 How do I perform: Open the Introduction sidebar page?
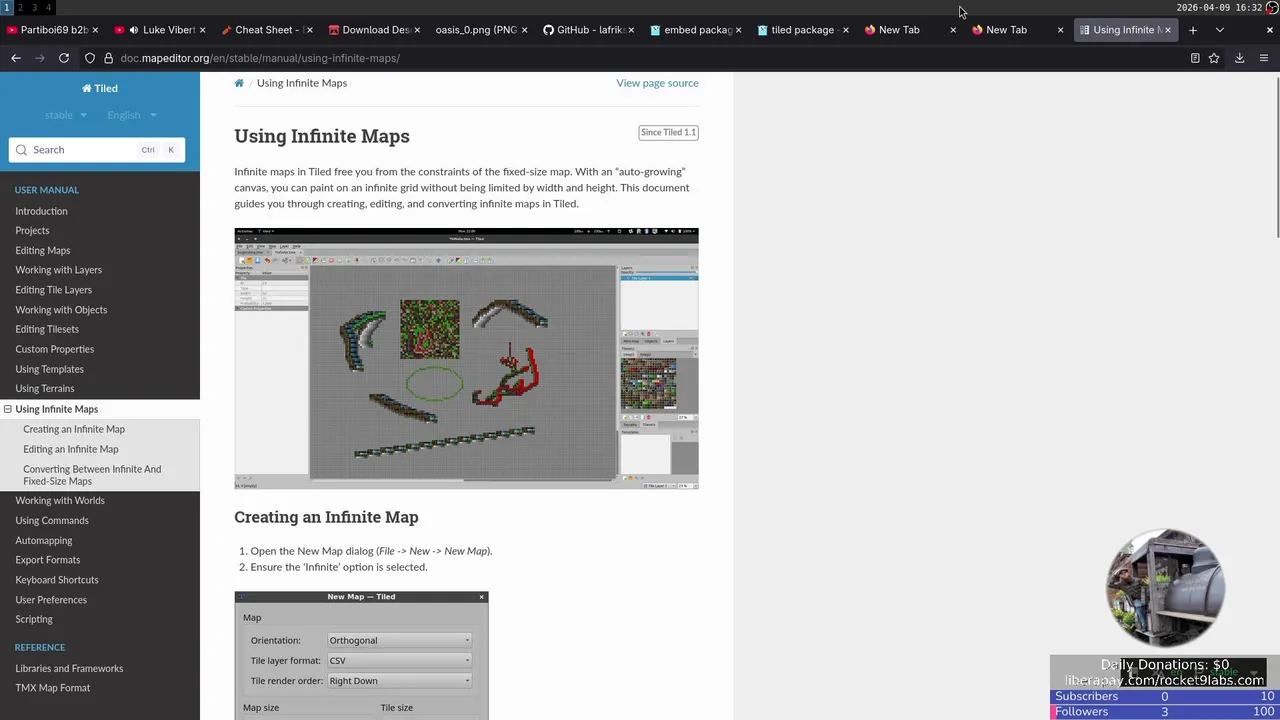click(41, 211)
